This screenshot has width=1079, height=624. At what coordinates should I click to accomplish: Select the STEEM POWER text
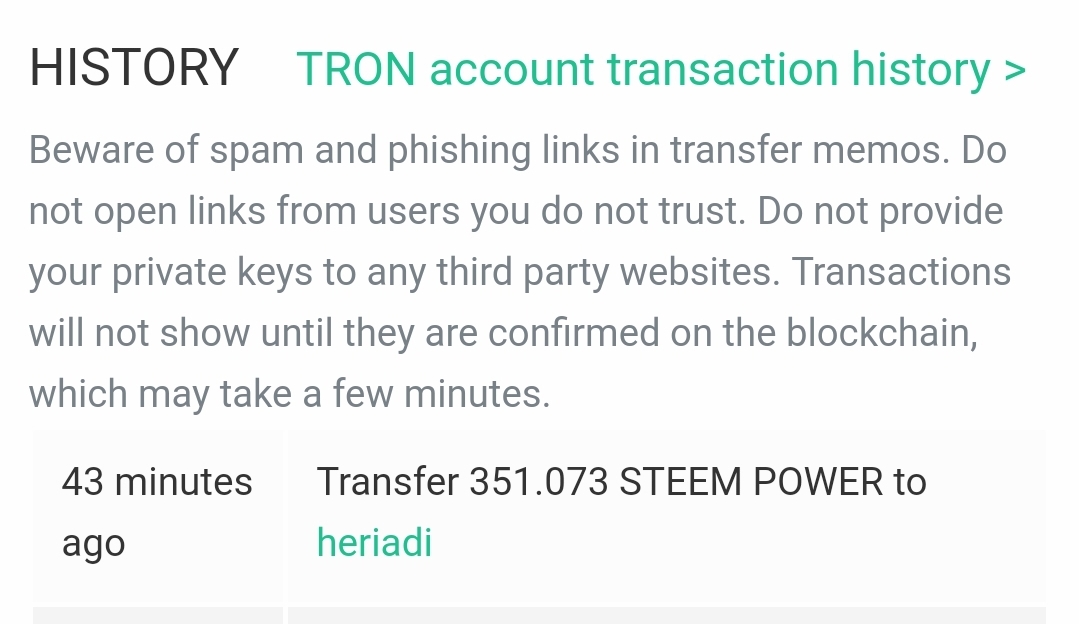coord(751,482)
